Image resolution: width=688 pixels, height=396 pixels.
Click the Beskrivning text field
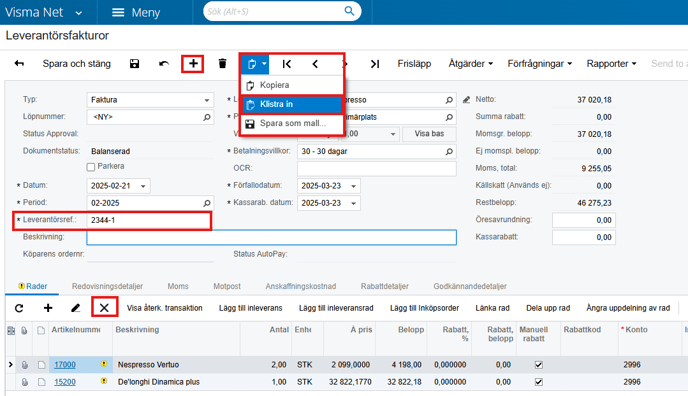272,237
